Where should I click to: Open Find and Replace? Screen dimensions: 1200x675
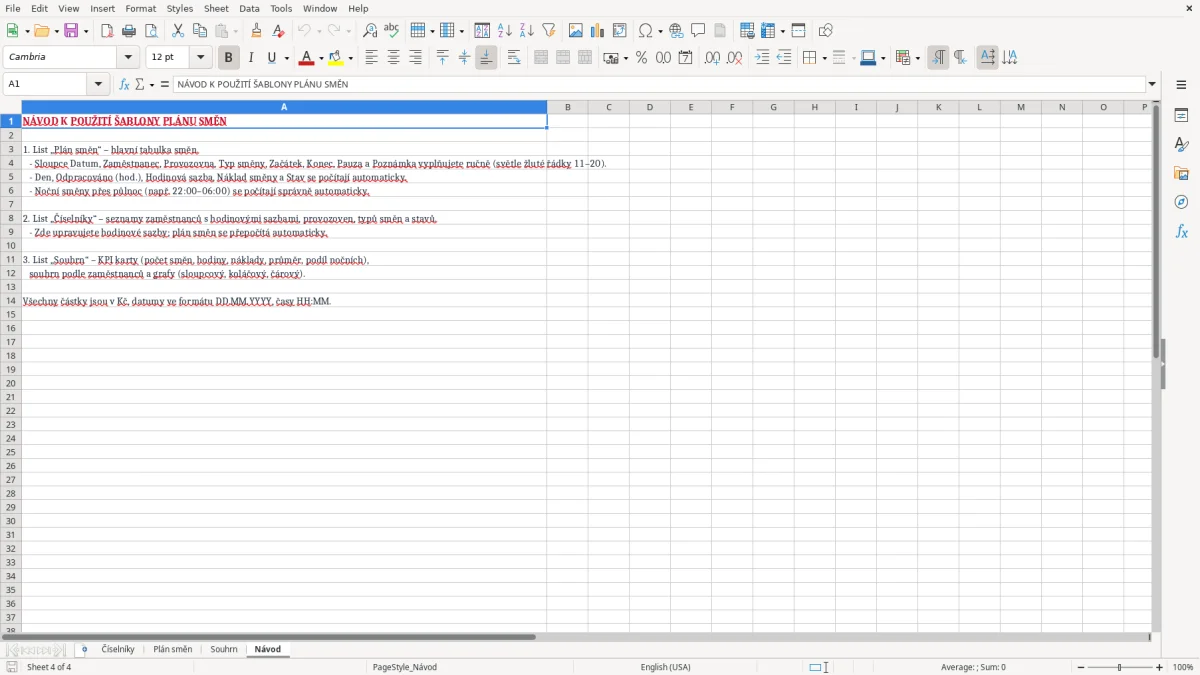point(370,31)
